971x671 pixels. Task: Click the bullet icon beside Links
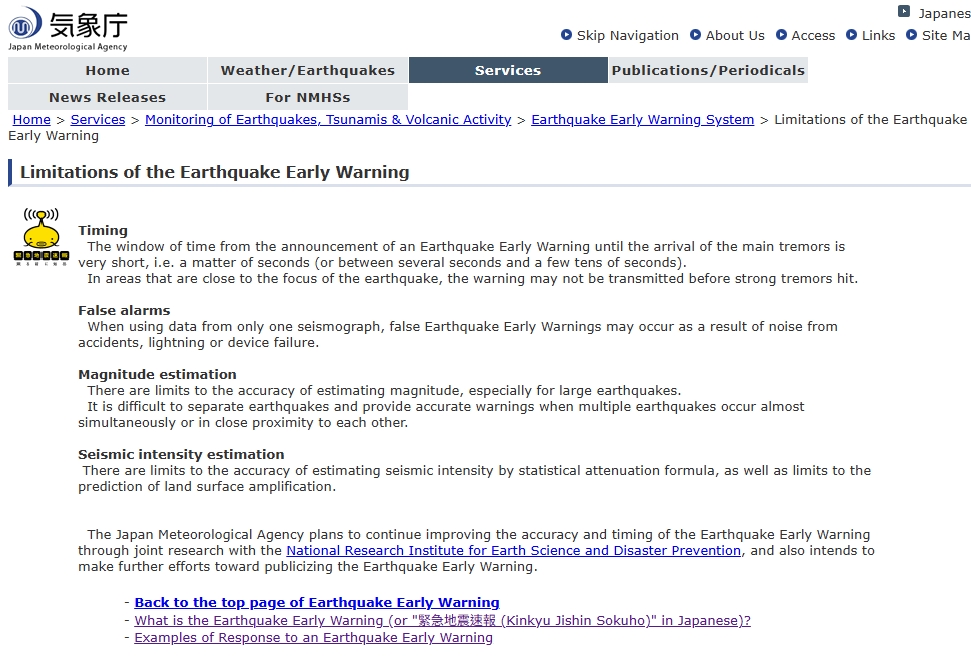(851, 35)
